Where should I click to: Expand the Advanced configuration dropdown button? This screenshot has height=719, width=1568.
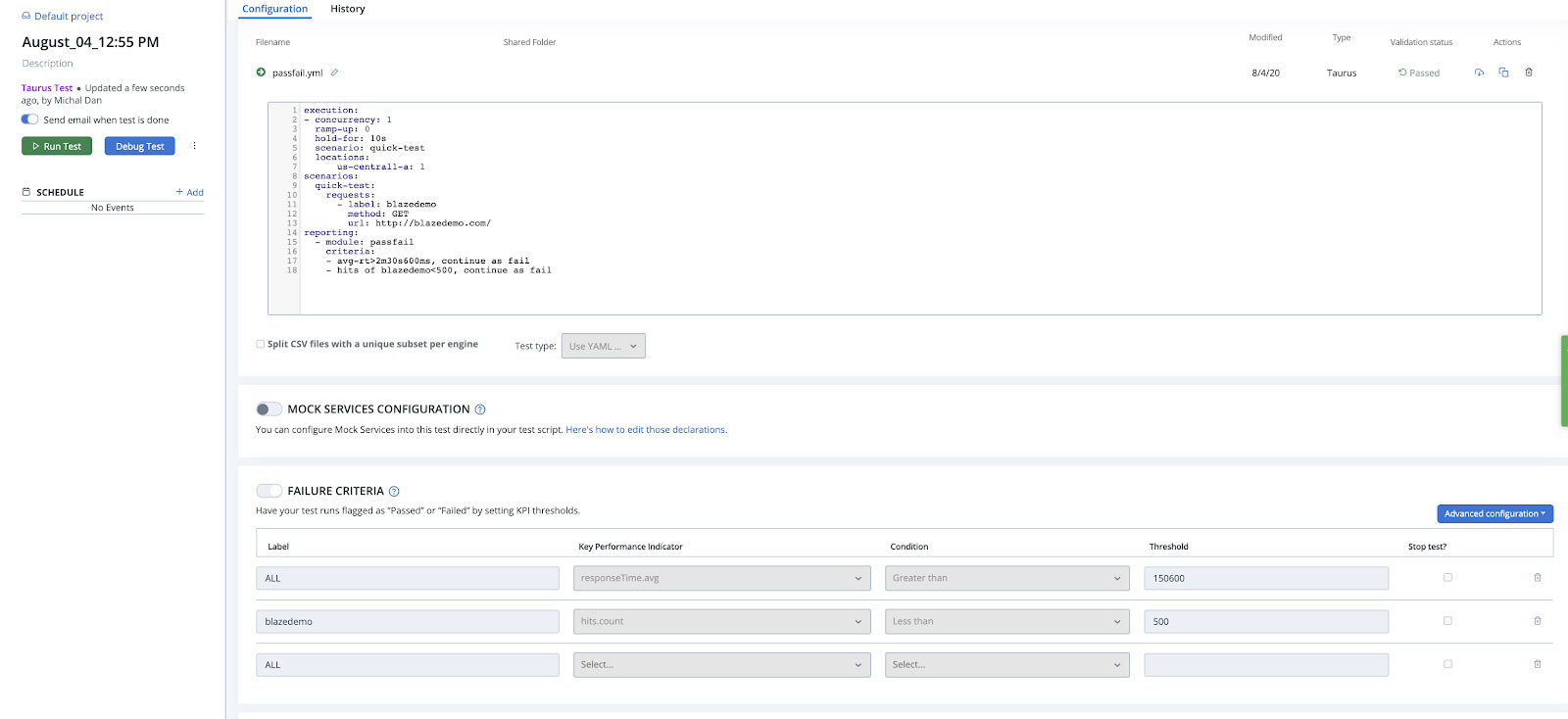(1494, 513)
